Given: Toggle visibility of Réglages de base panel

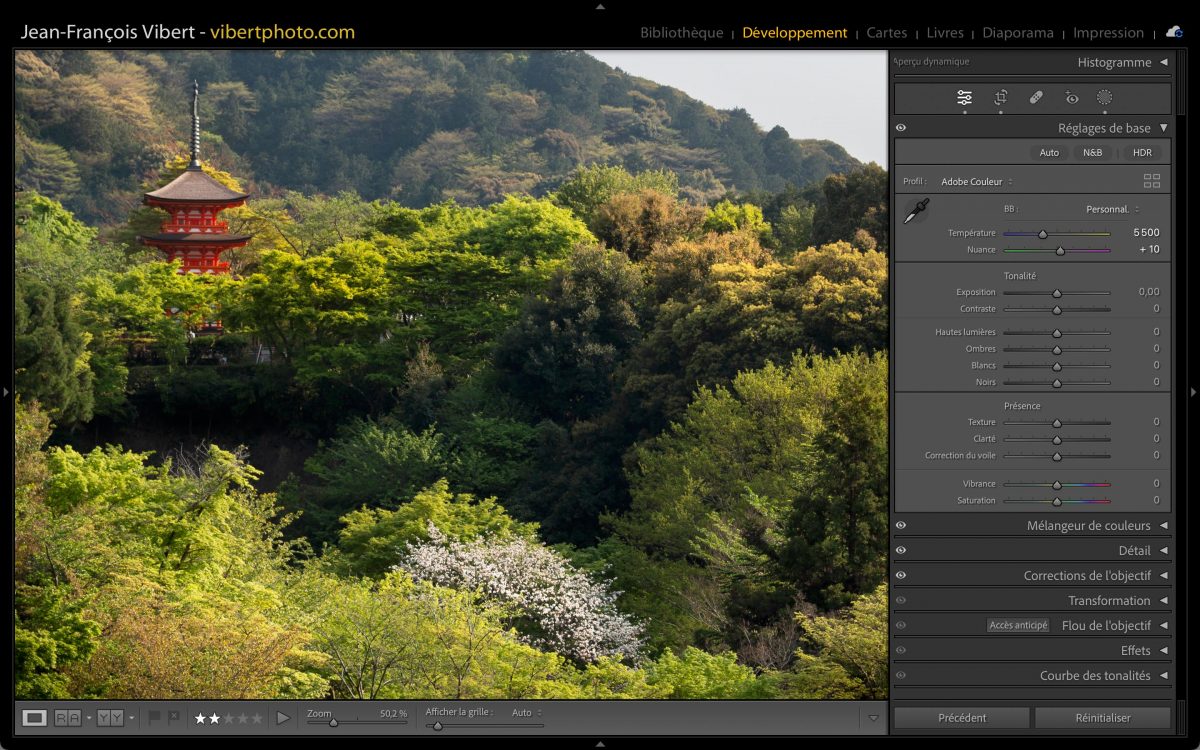Looking at the screenshot, I should tap(901, 128).
